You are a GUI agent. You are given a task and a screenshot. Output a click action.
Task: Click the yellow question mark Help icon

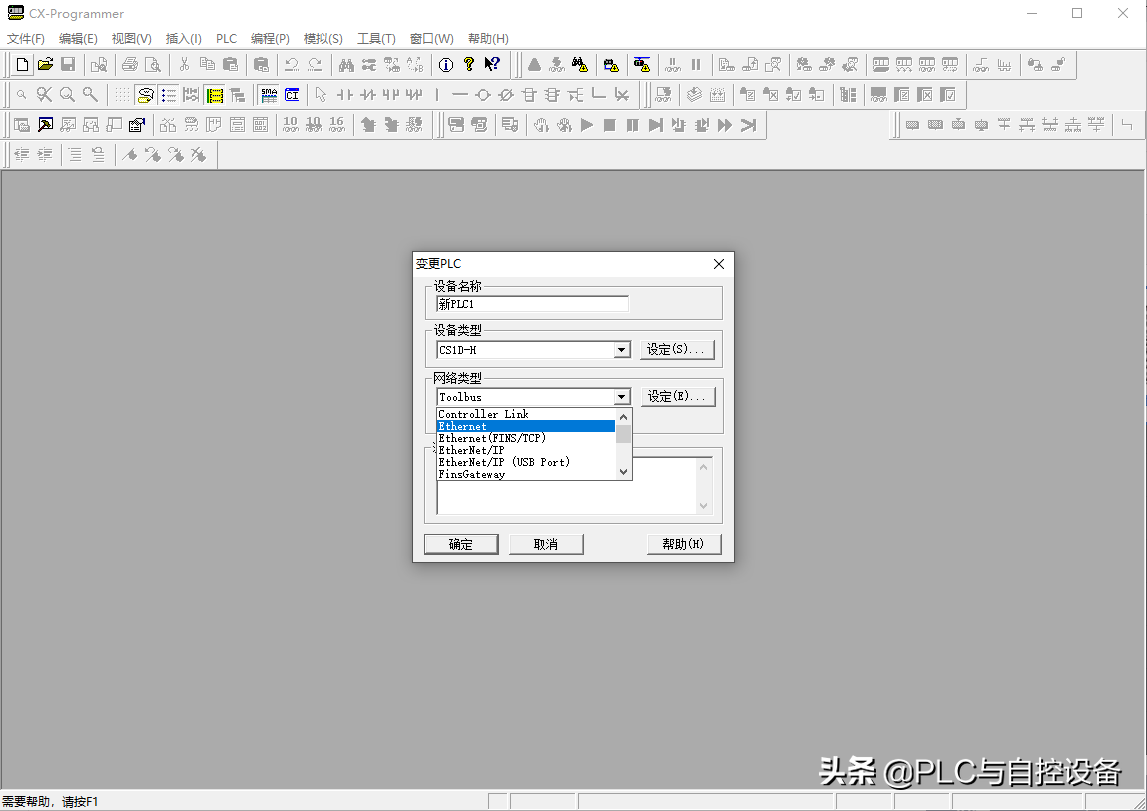(x=468, y=65)
